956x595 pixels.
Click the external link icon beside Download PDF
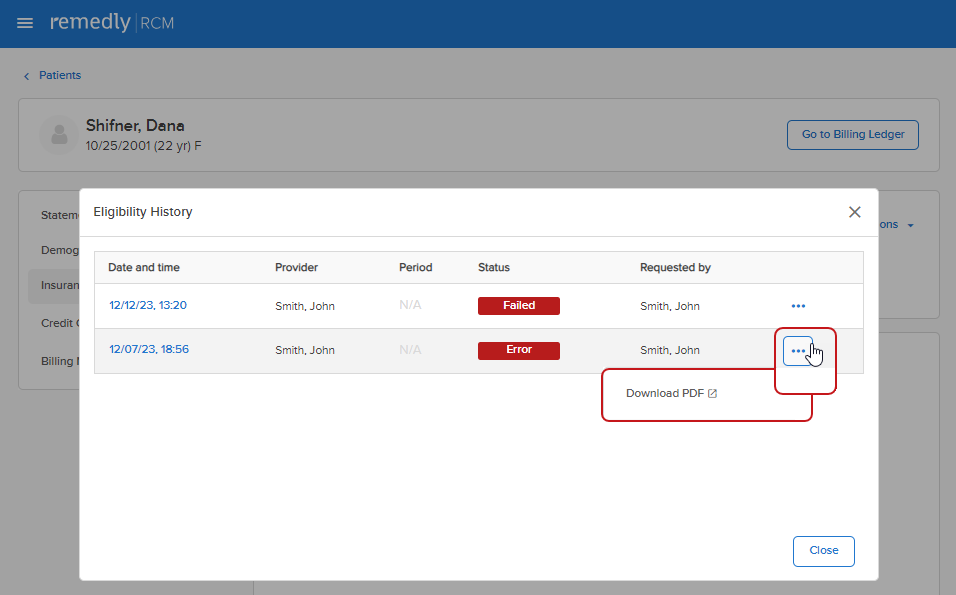click(x=713, y=394)
